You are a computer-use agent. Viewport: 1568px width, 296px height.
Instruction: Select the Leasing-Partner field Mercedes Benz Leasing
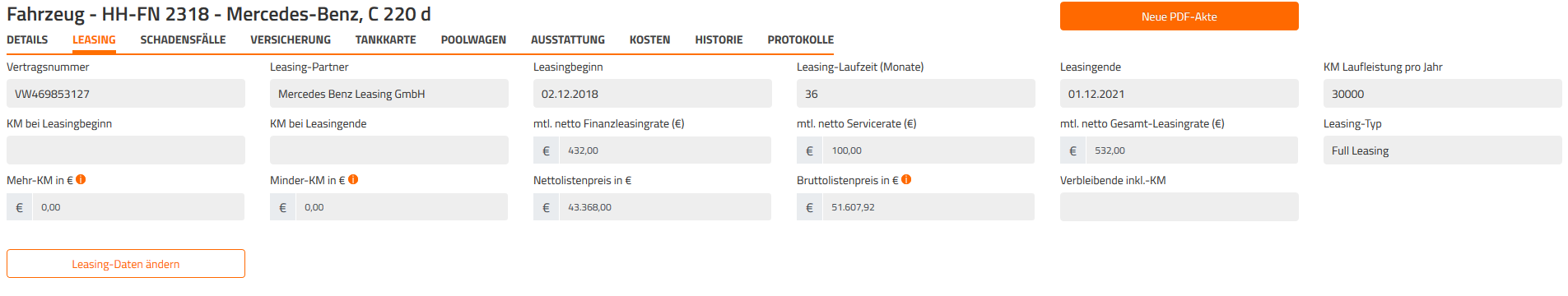[389, 94]
